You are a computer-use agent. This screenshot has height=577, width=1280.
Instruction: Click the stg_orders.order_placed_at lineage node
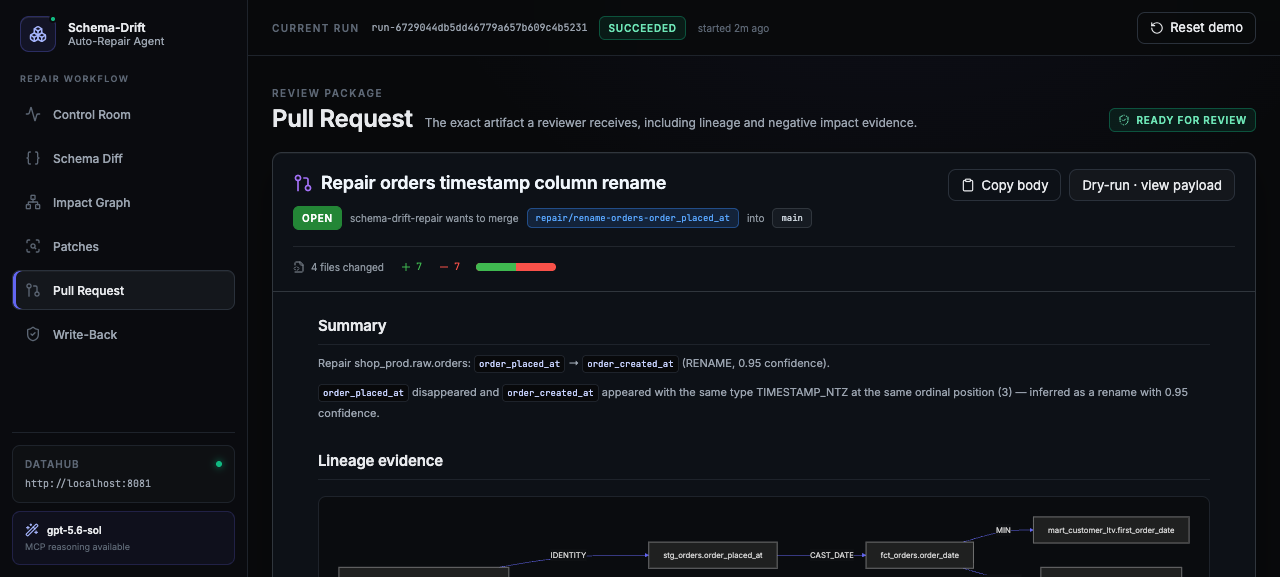[x=712, y=555]
